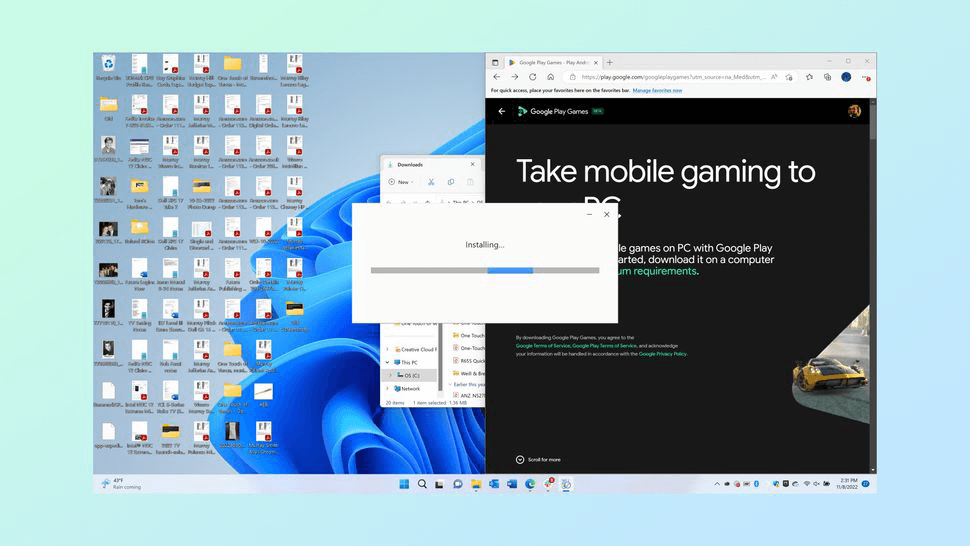
Task: Open the Google Privacy Policy link
Action: click(662, 354)
